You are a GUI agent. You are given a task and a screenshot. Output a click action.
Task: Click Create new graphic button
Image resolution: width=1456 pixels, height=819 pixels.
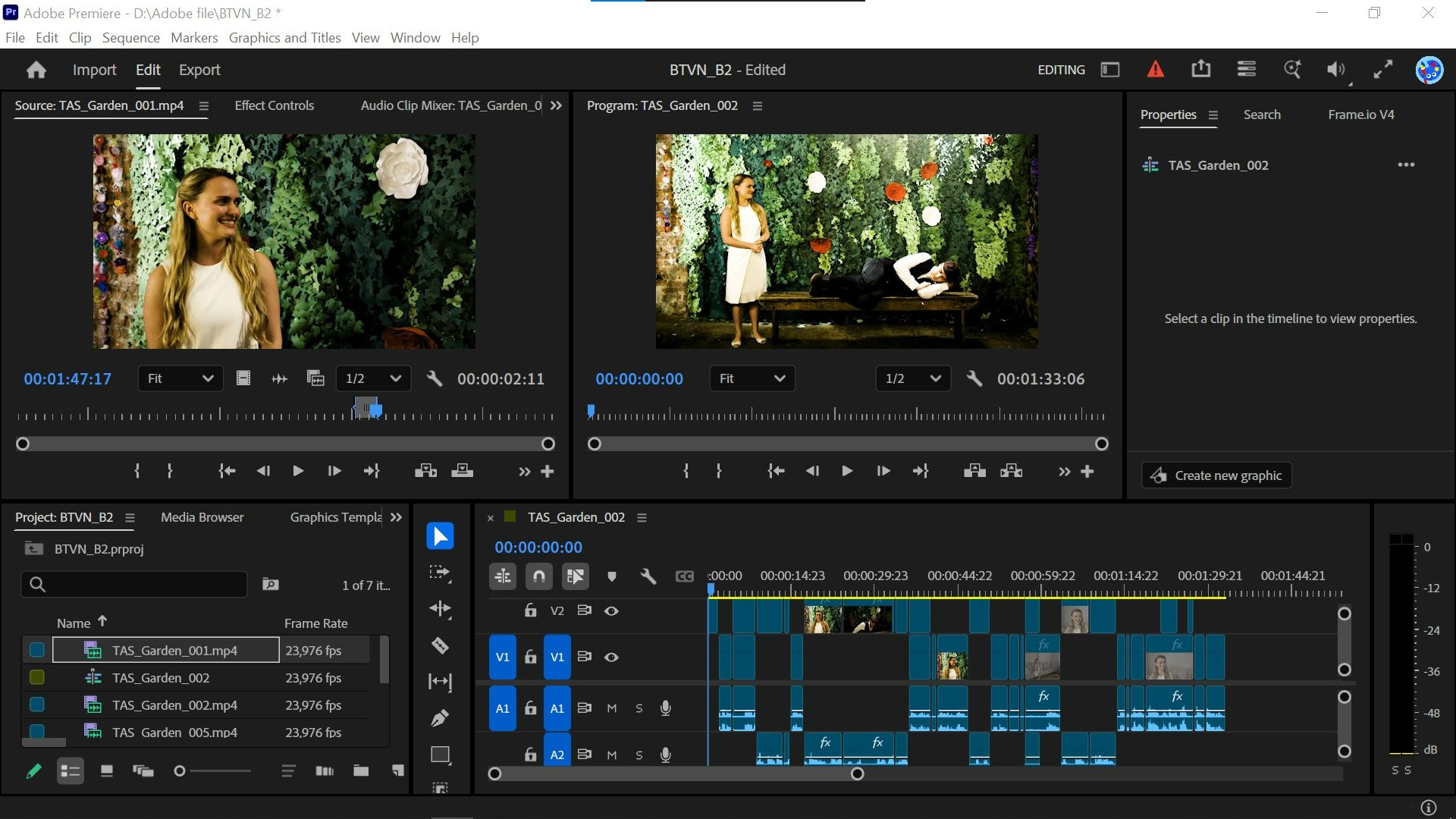tap(1216, 475)
